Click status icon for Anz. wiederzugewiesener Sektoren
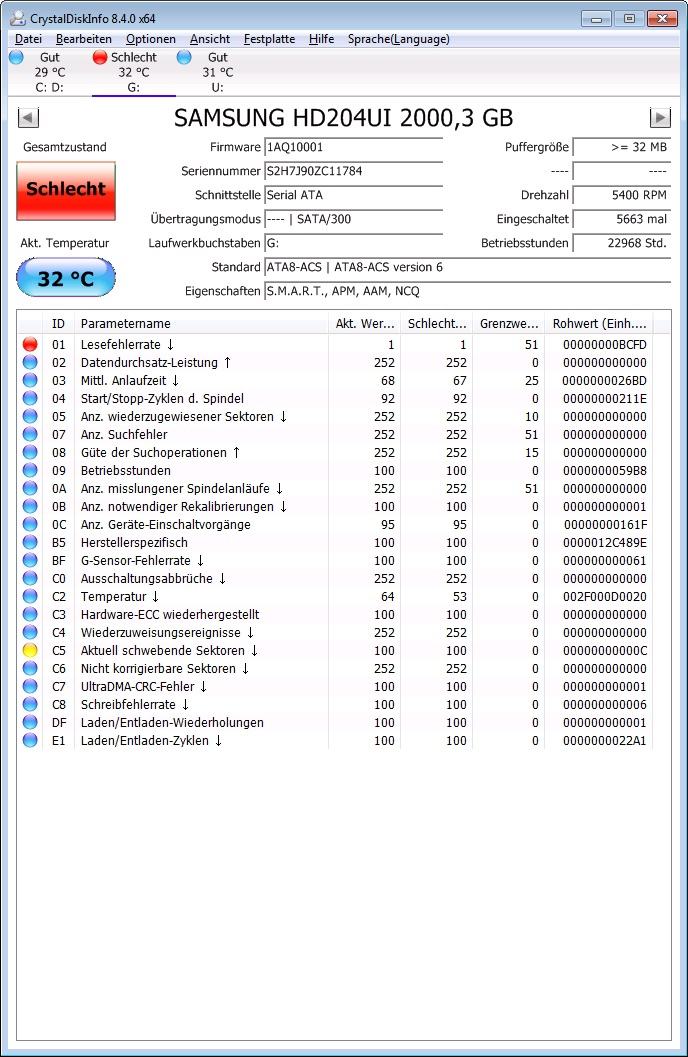This screenshot has height=1057, width=688. click(x=30, y=416)
